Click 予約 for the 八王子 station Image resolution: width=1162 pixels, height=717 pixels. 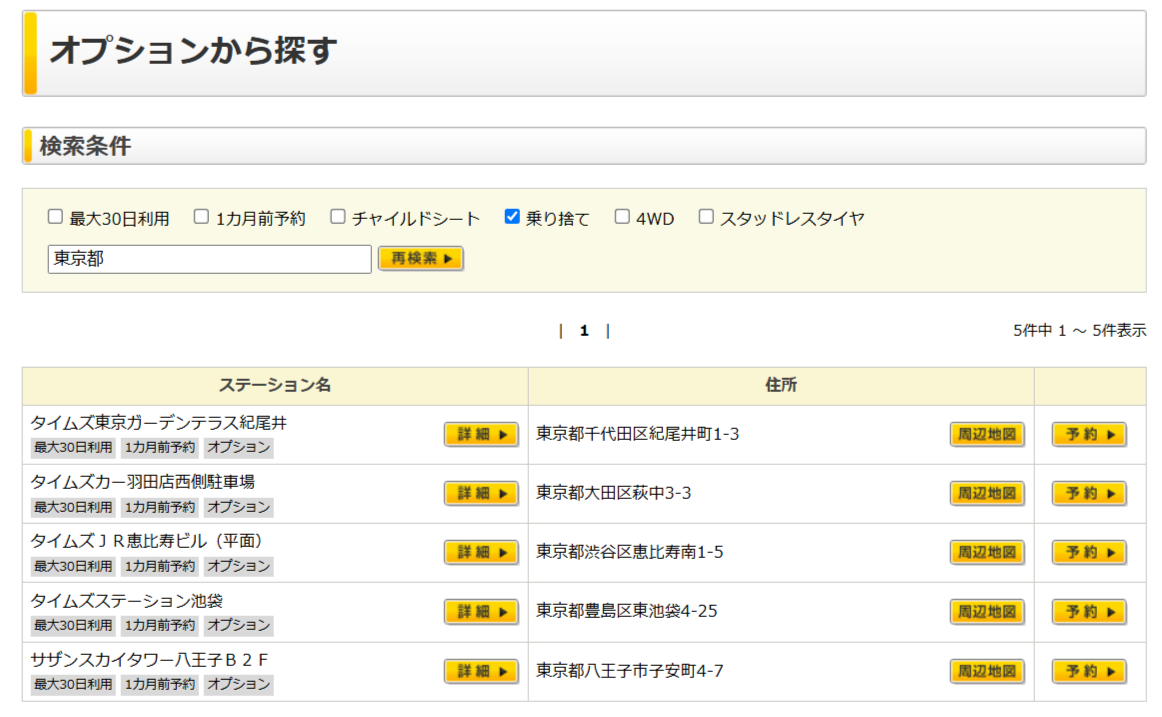coord(1089,671)
